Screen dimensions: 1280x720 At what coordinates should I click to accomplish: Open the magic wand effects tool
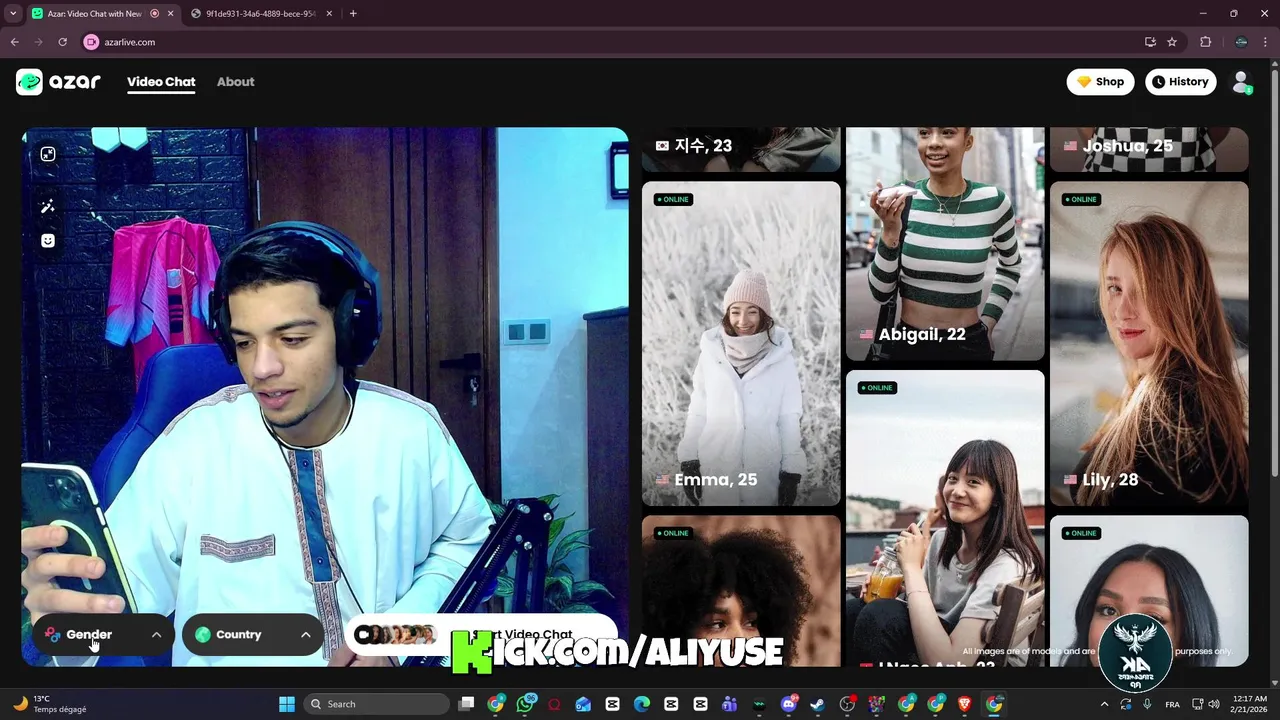tap(48, 207)
